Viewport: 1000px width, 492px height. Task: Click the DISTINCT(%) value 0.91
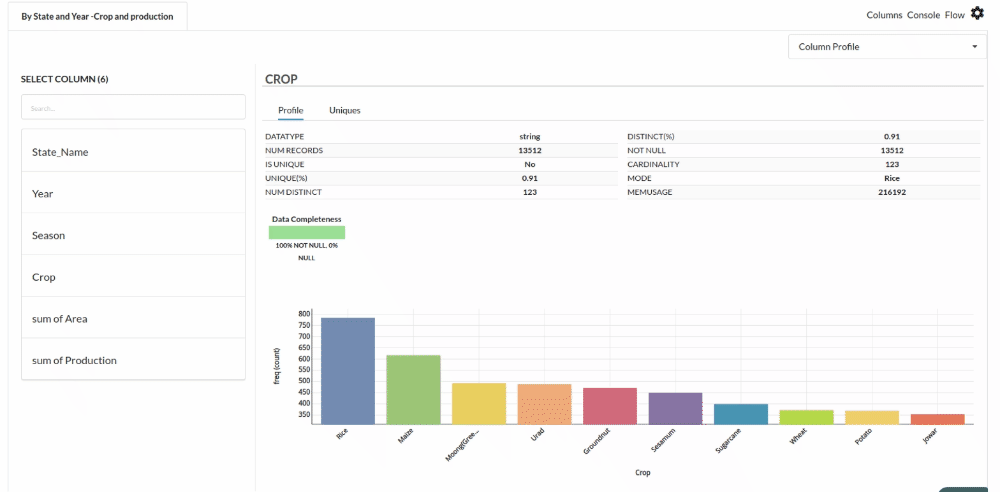pos(892,137)
